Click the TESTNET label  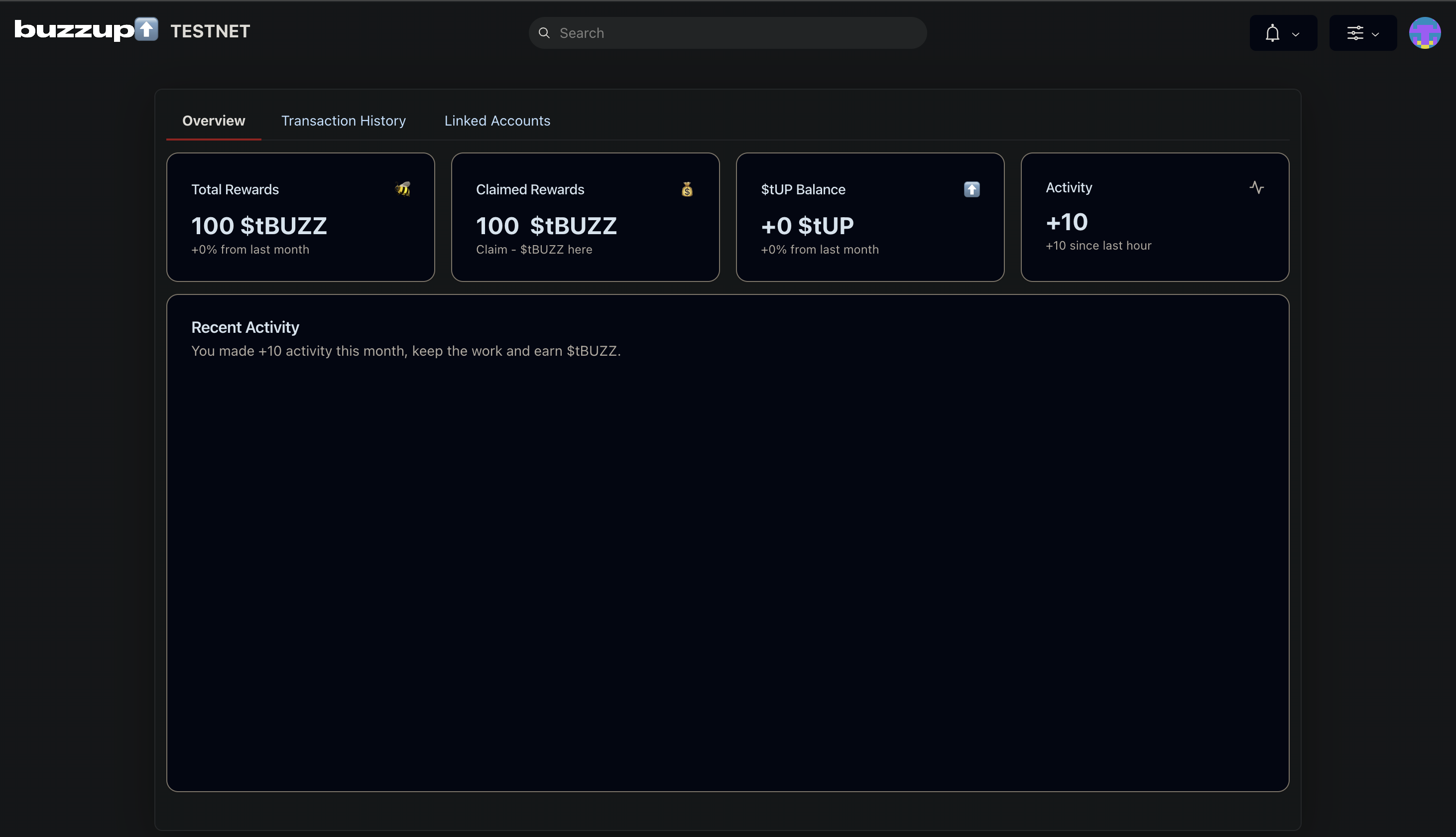click(210, 31)
